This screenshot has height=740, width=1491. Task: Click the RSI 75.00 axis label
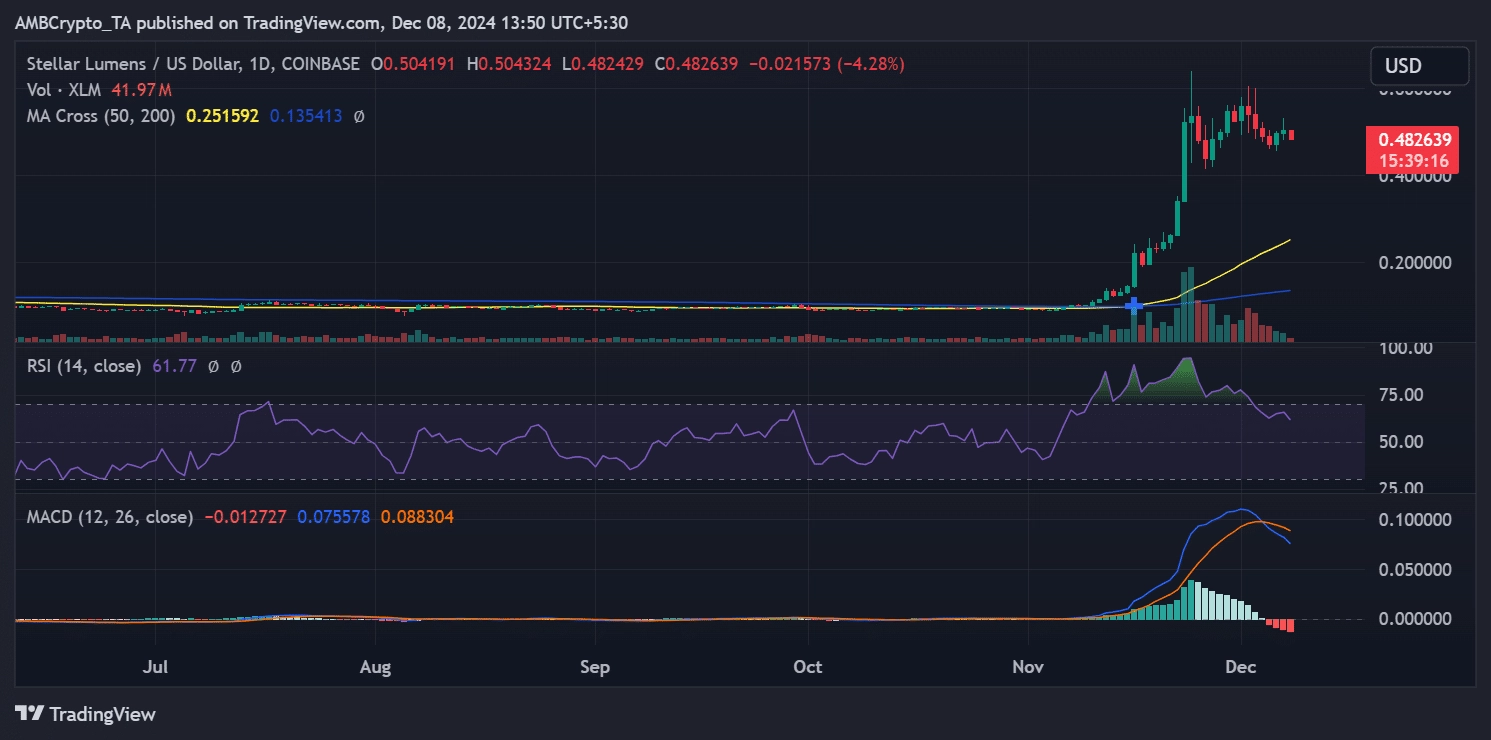pos(1403,394)
